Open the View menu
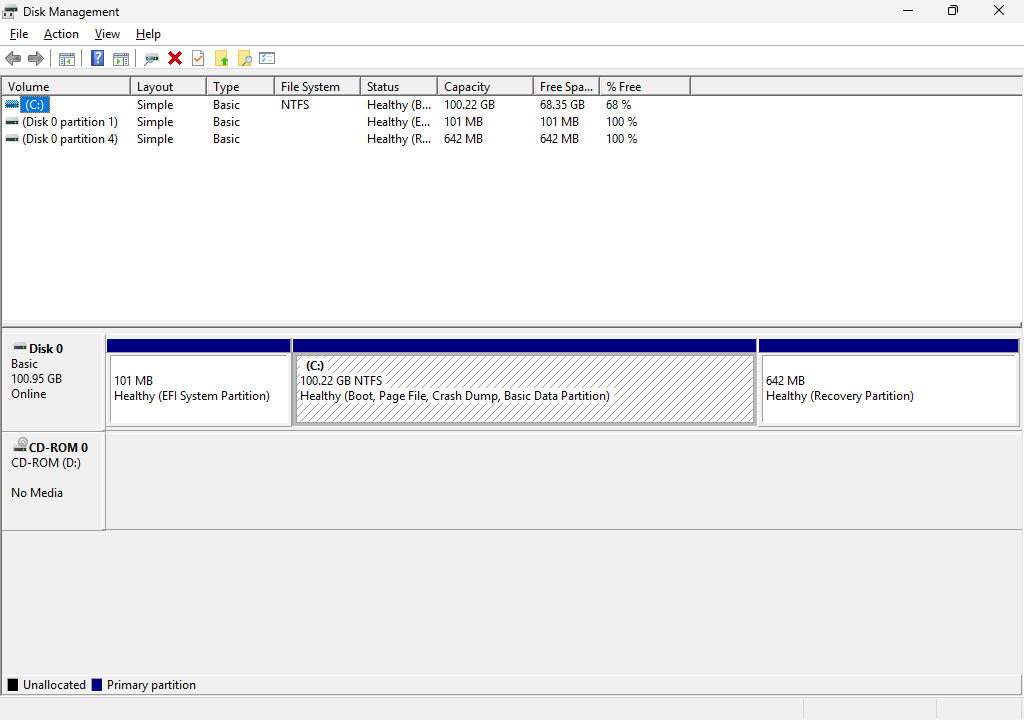 107,34
